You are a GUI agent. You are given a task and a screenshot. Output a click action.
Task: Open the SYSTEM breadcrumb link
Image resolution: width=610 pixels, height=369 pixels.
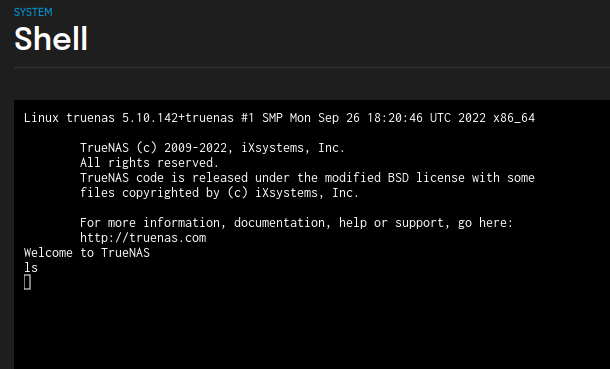click(33, 12)
